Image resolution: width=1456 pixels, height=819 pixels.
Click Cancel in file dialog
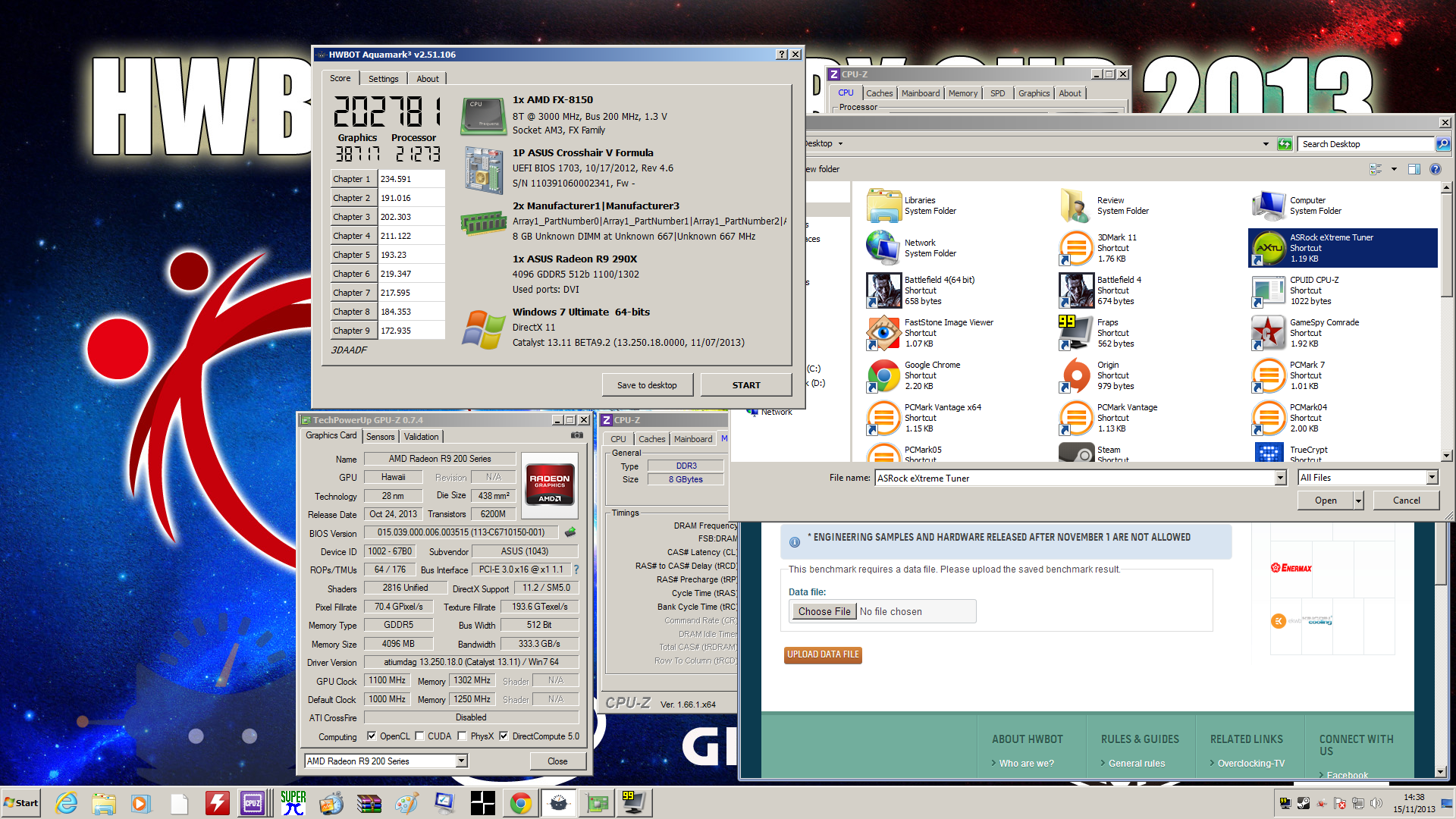[x=1406, y=500]
